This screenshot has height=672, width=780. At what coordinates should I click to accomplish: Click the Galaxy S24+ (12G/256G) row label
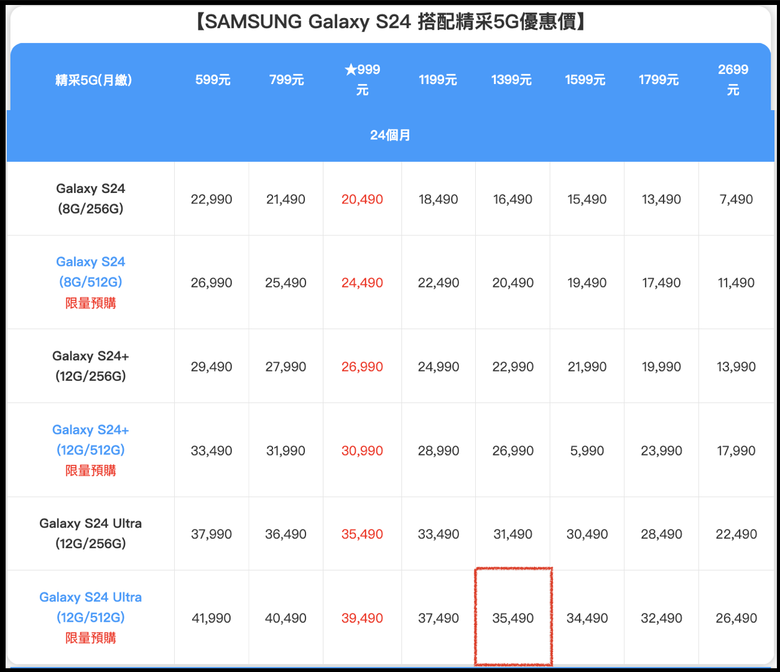(91, 366)
